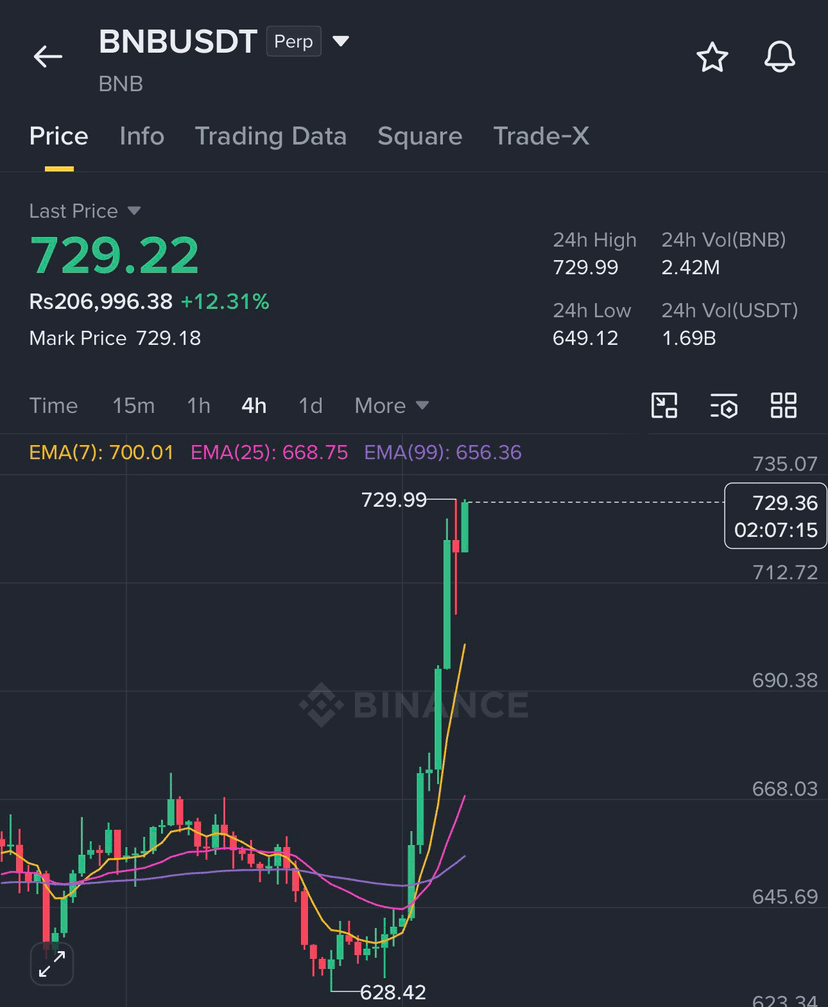Tap the 668.03 price axis label

point(785,789)
